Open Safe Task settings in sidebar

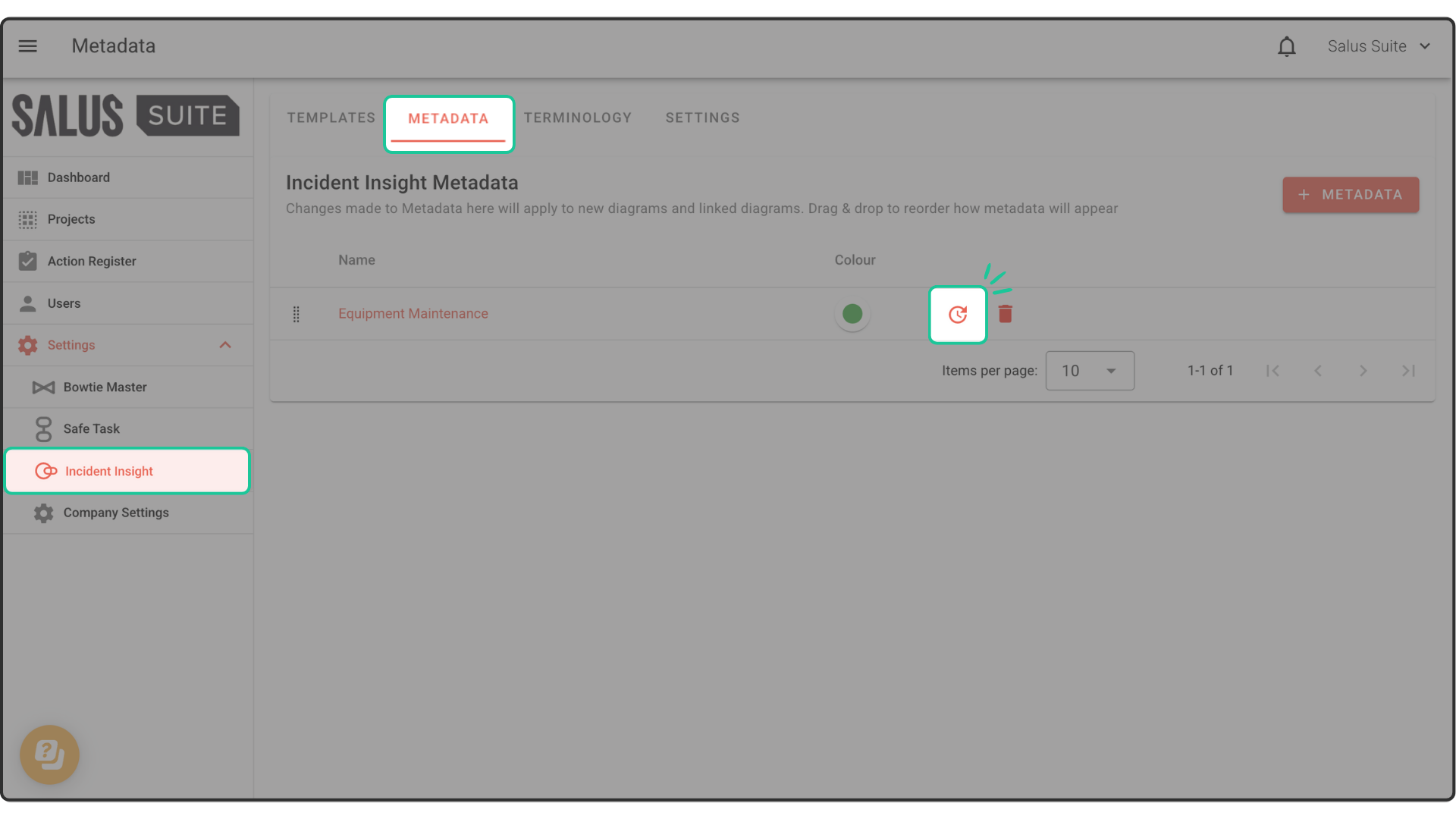[91, 428]
